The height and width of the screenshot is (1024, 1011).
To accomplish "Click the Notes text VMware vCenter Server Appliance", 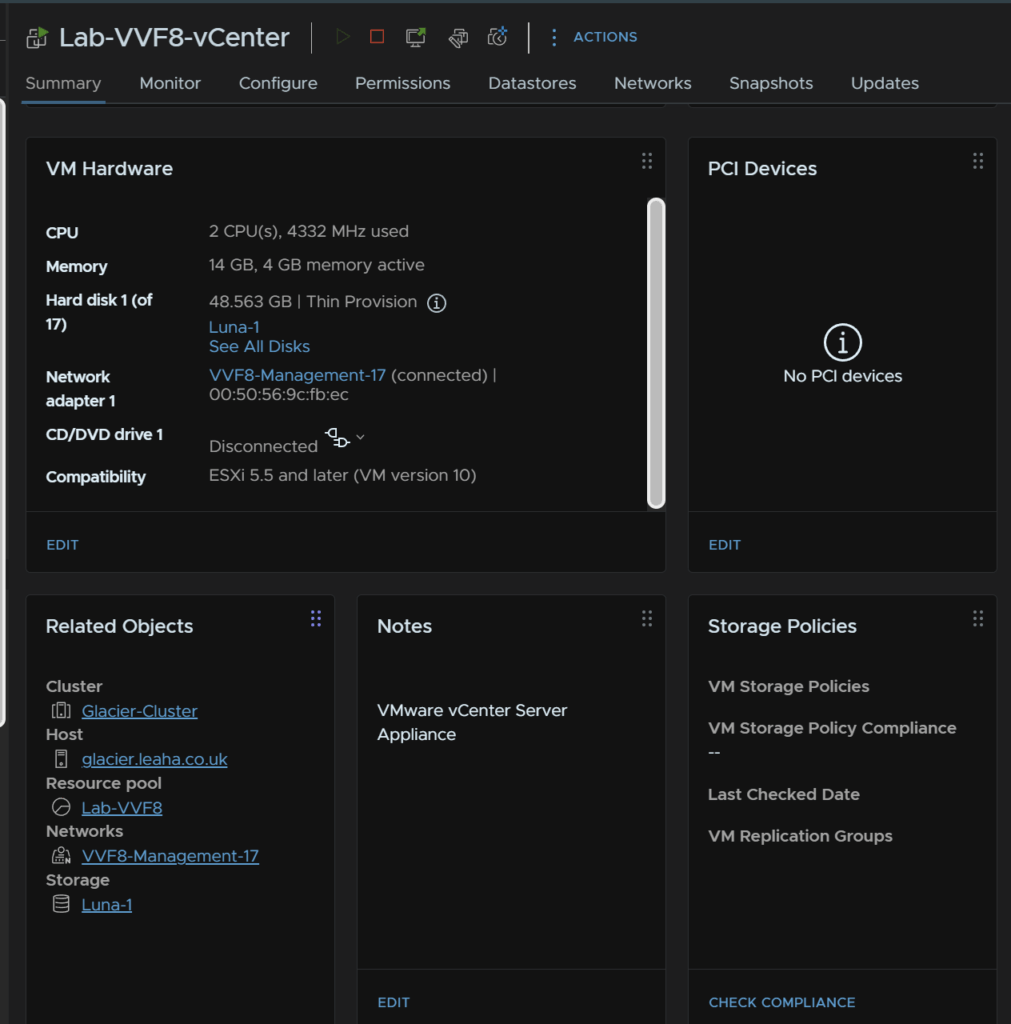I will click(472, 722).
